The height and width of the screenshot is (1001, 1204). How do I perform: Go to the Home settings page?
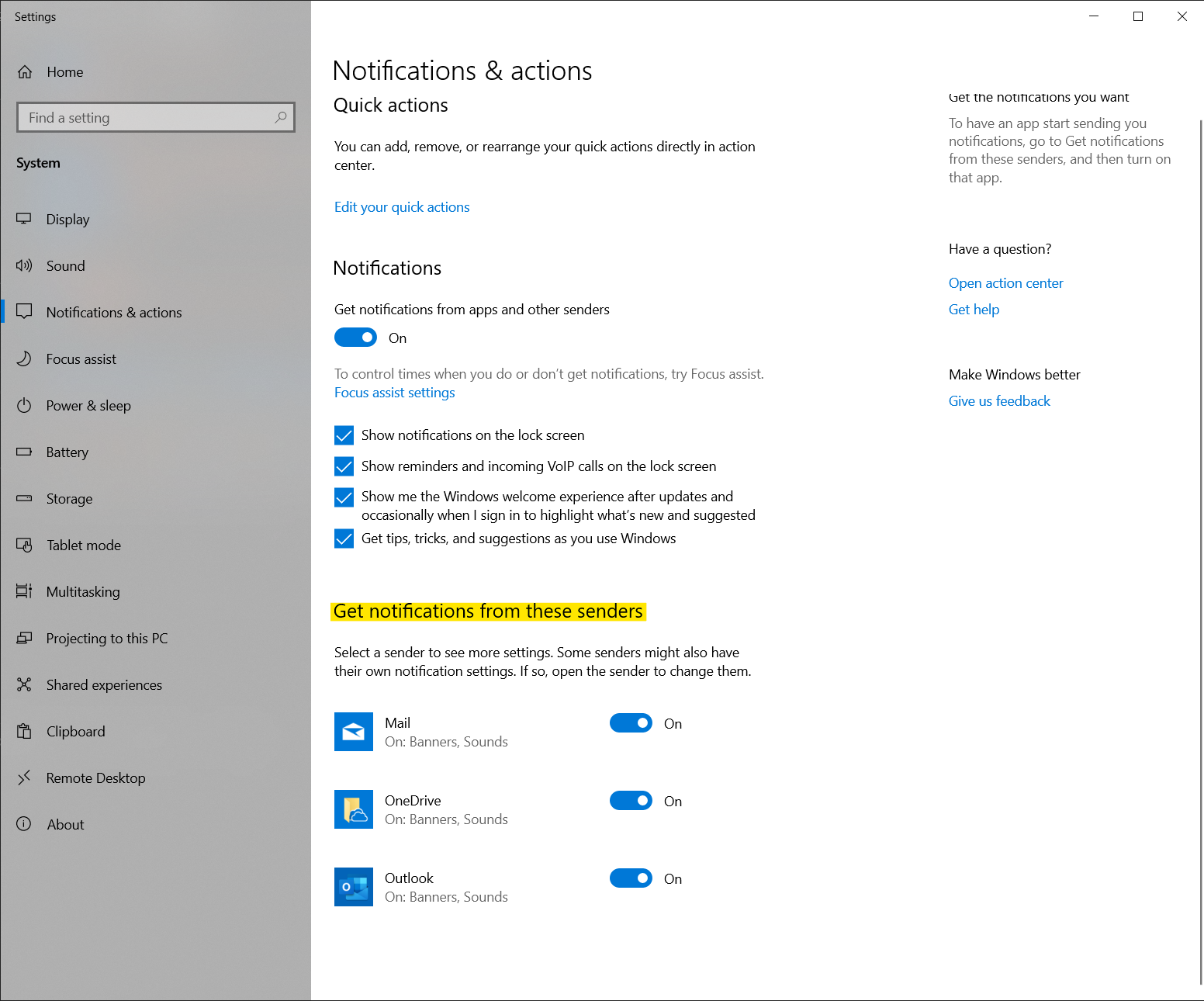(x=64, y=71)
